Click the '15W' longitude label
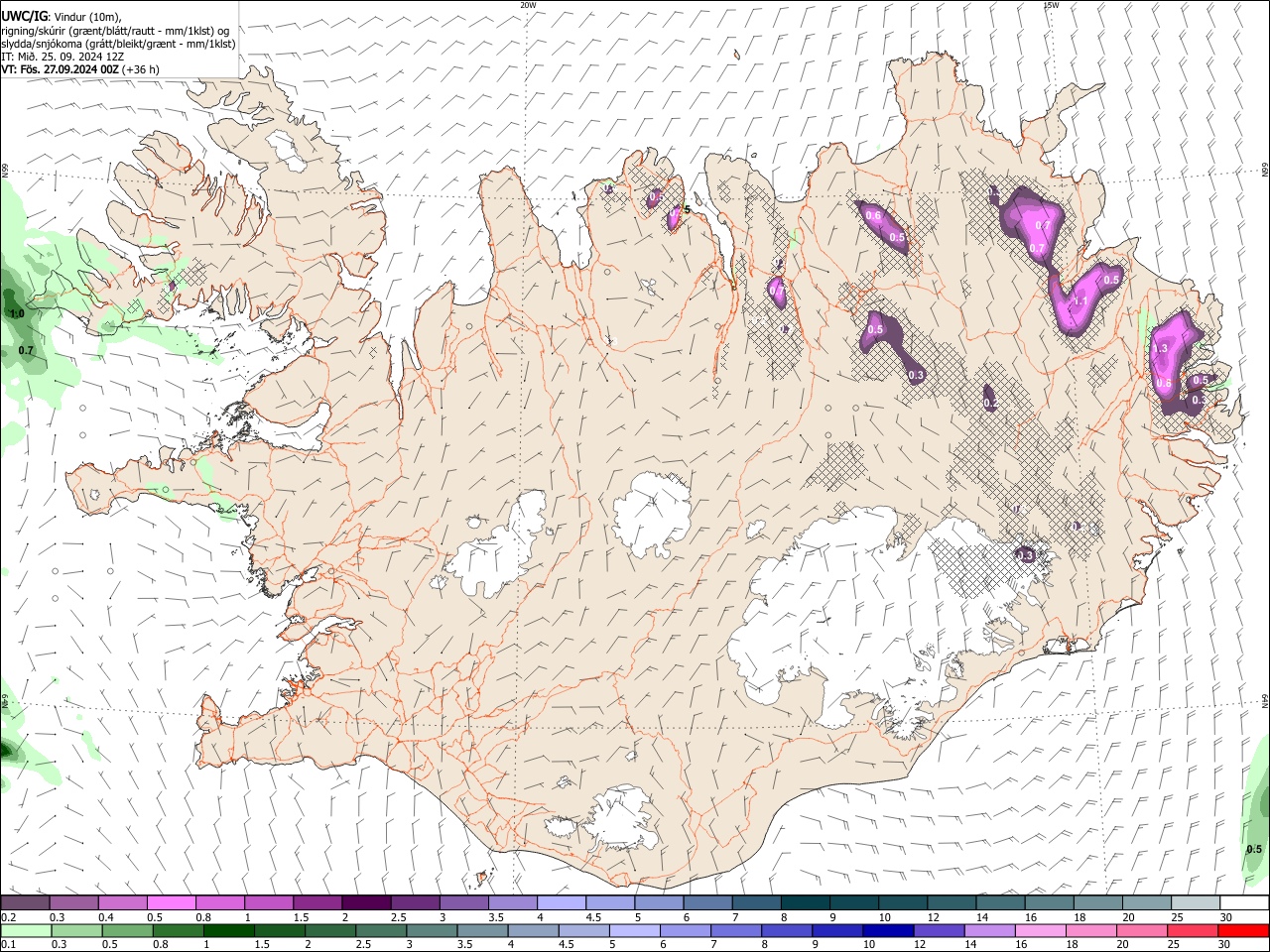 coord(1051,5)
